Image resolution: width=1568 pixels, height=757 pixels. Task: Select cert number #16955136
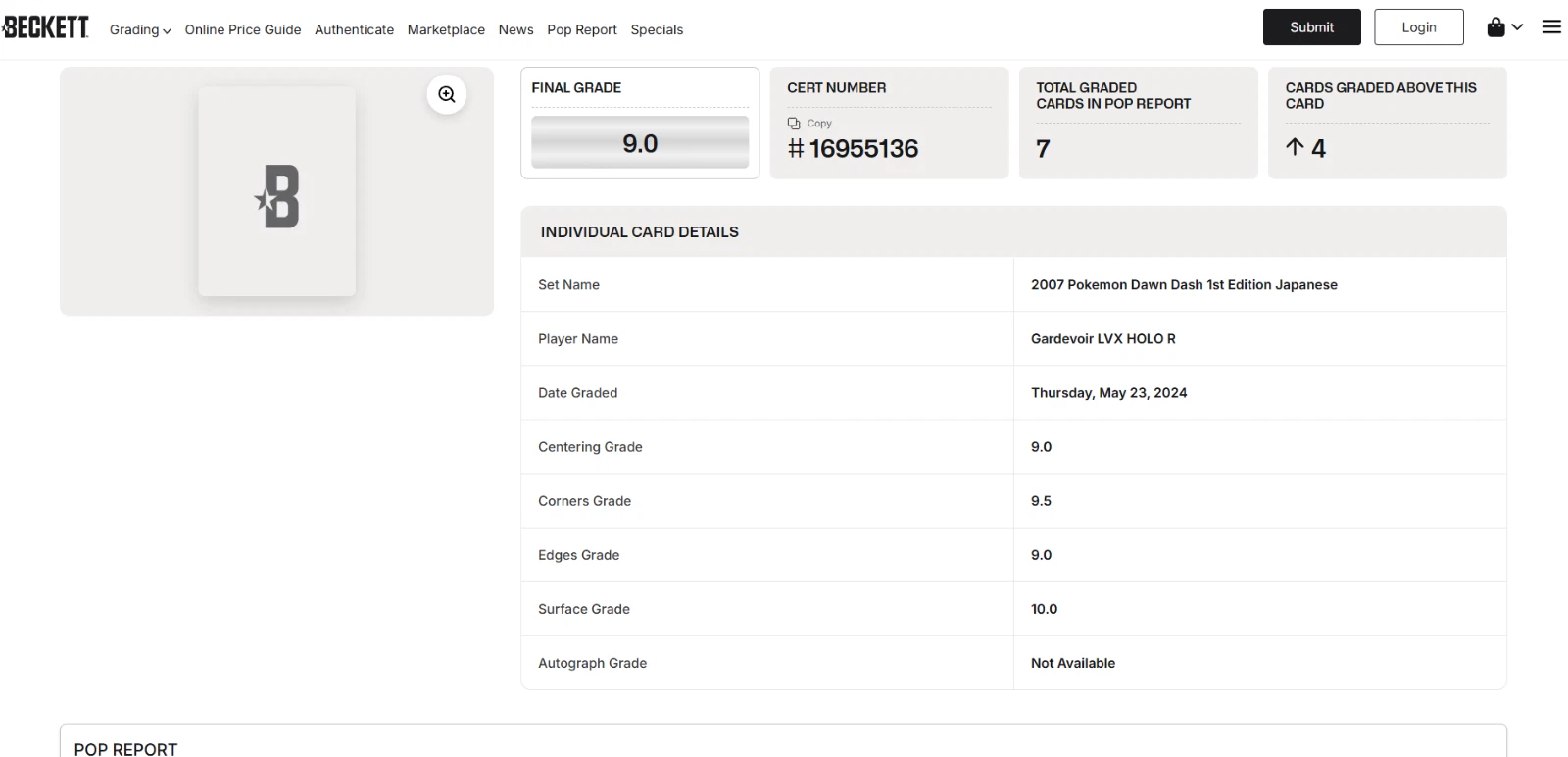pyautogui.click(x=853, y=149)
